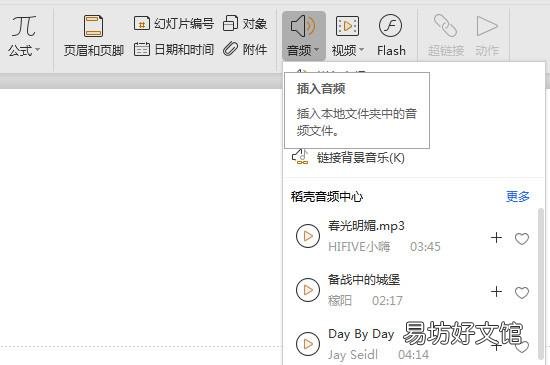550x365 pixels.
Task: Add 春光明媚.mp3 with plus icon
Action: coord(496,238)
